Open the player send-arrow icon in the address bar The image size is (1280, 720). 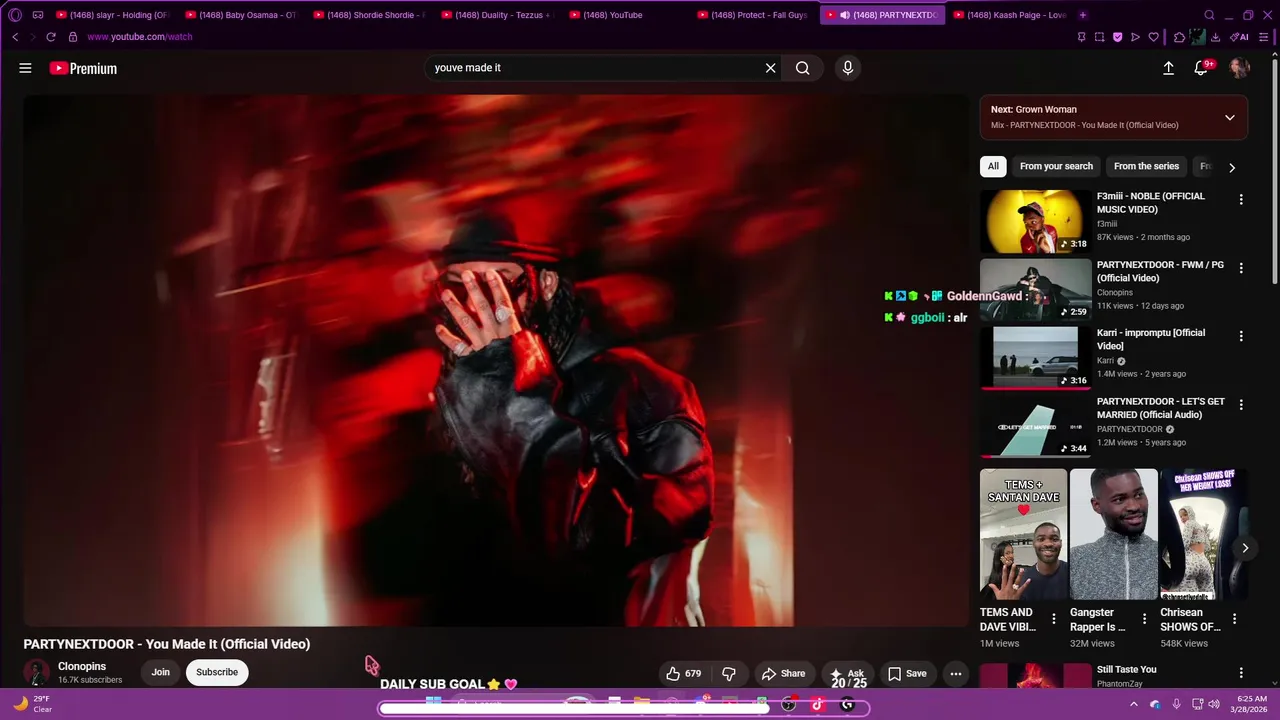pyautogui.click(x=1135, y=37)
